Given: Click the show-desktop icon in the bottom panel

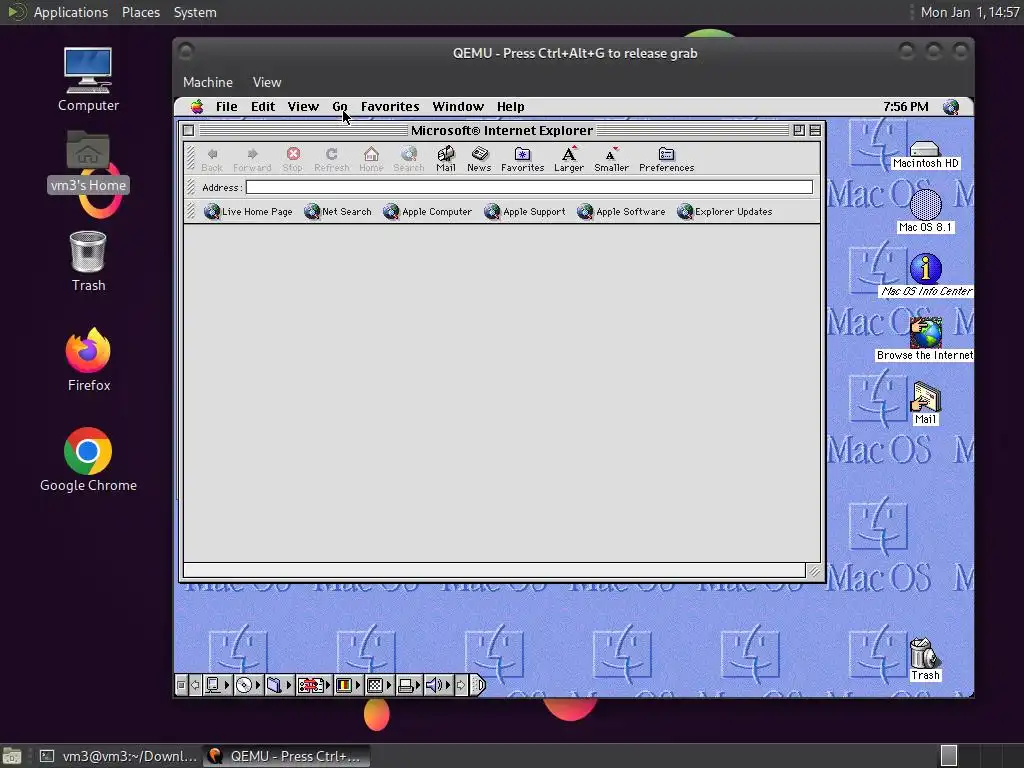Looking at the screenshot, I should pyautogui.click(x=12, y=756).
